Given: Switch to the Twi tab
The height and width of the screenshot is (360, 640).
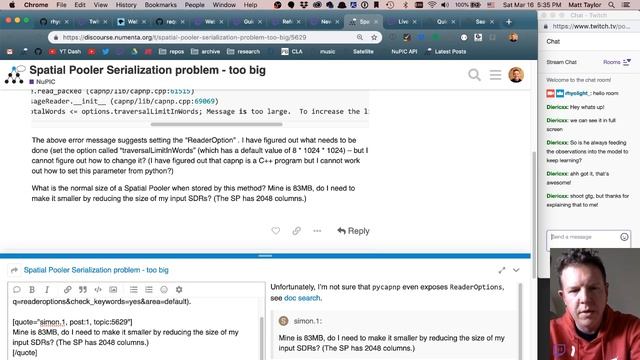Looking at the screenshot, I should click(94, 22).
